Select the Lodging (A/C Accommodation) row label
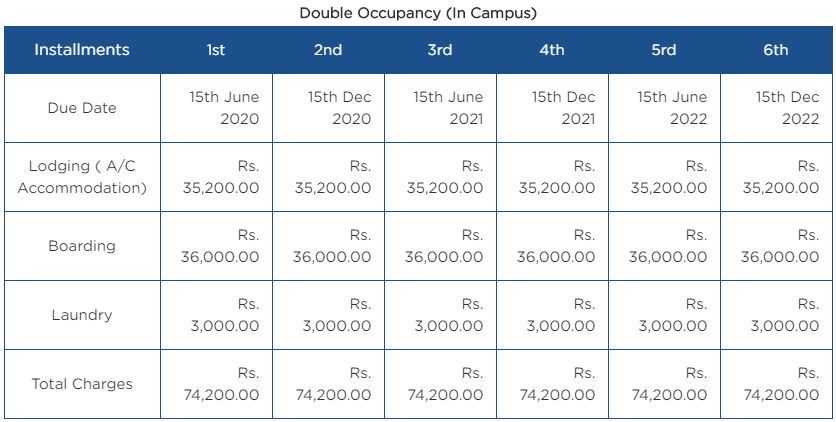 point(82,177)
